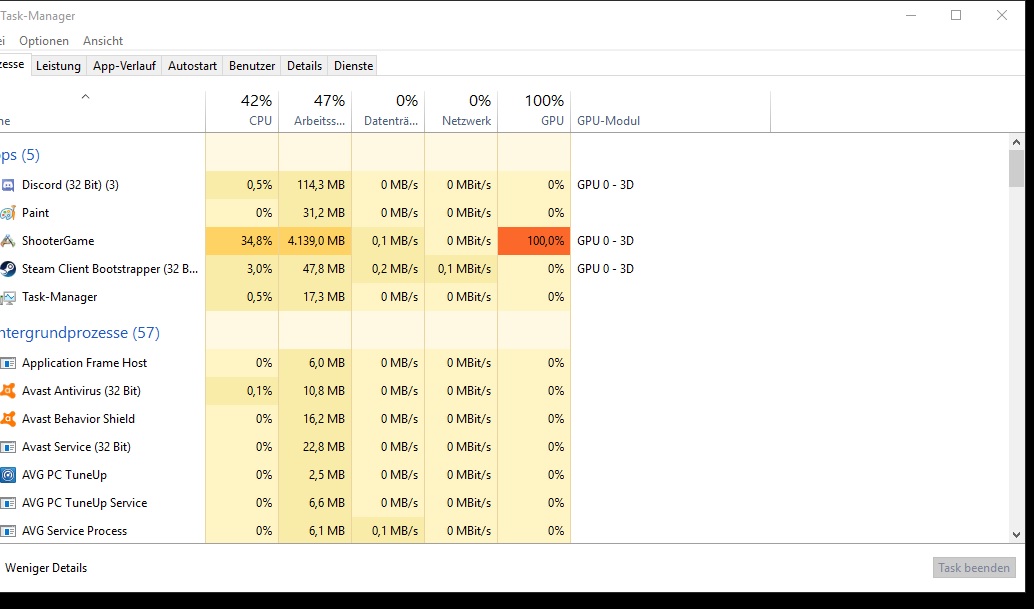Click scrollbar up arrow

coord(1016,142)
